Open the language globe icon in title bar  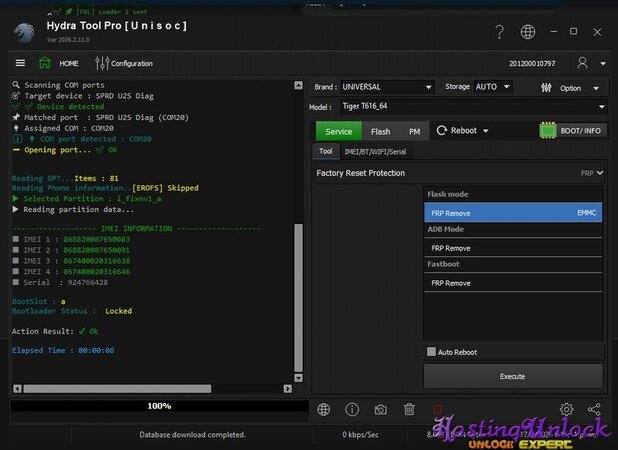(x=528, y=32)
